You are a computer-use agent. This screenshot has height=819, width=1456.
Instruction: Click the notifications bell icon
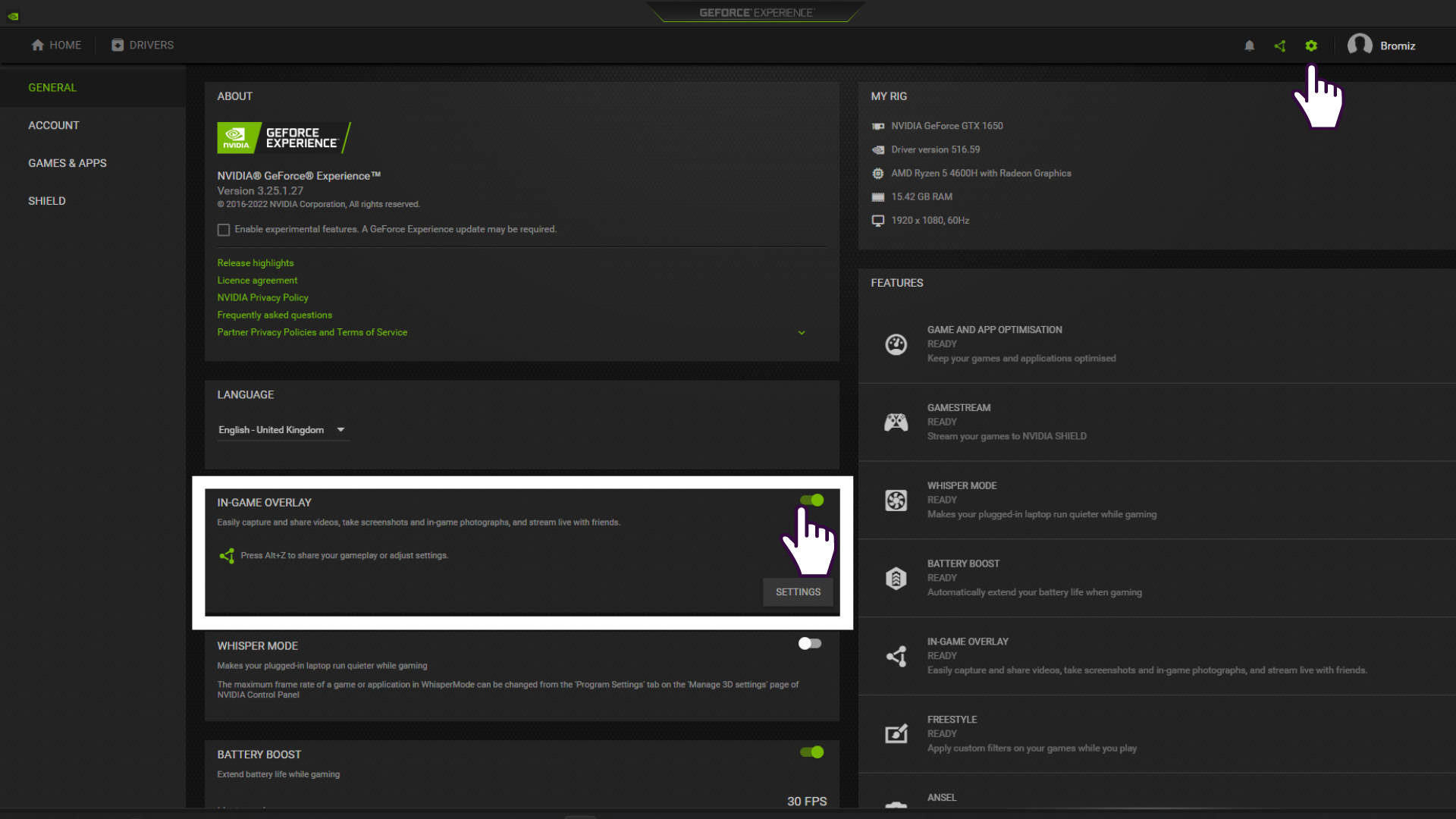(1249, 45)
